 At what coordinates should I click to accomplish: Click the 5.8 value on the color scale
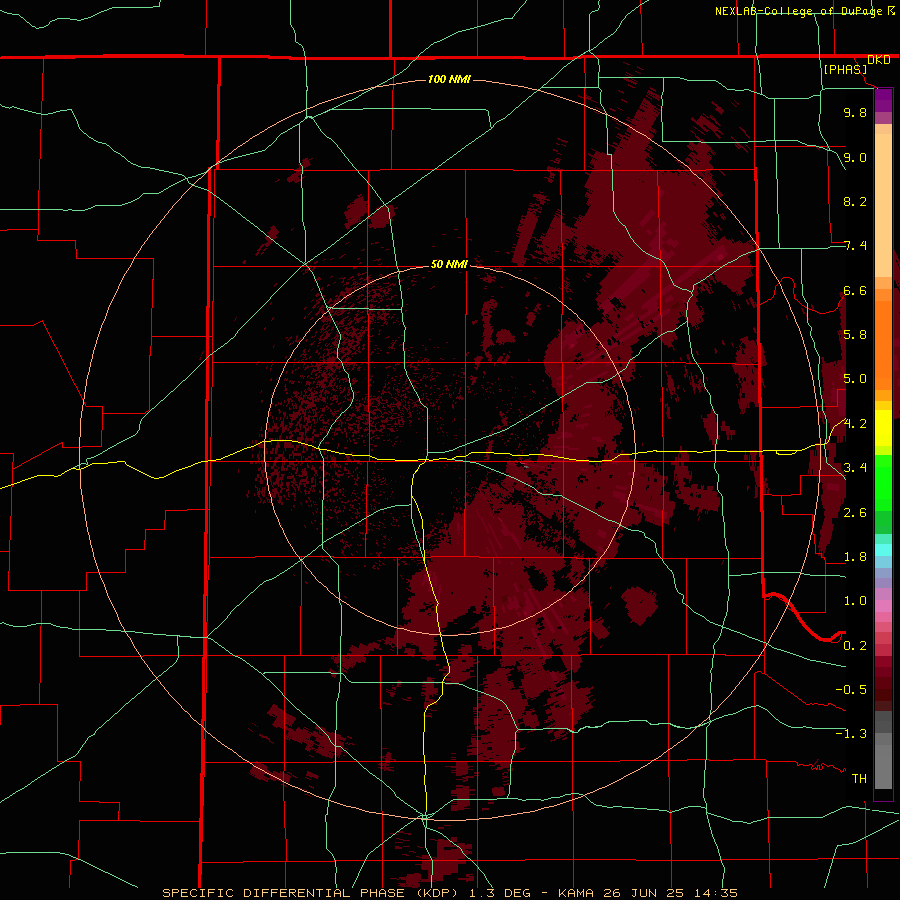pos(855,335)
